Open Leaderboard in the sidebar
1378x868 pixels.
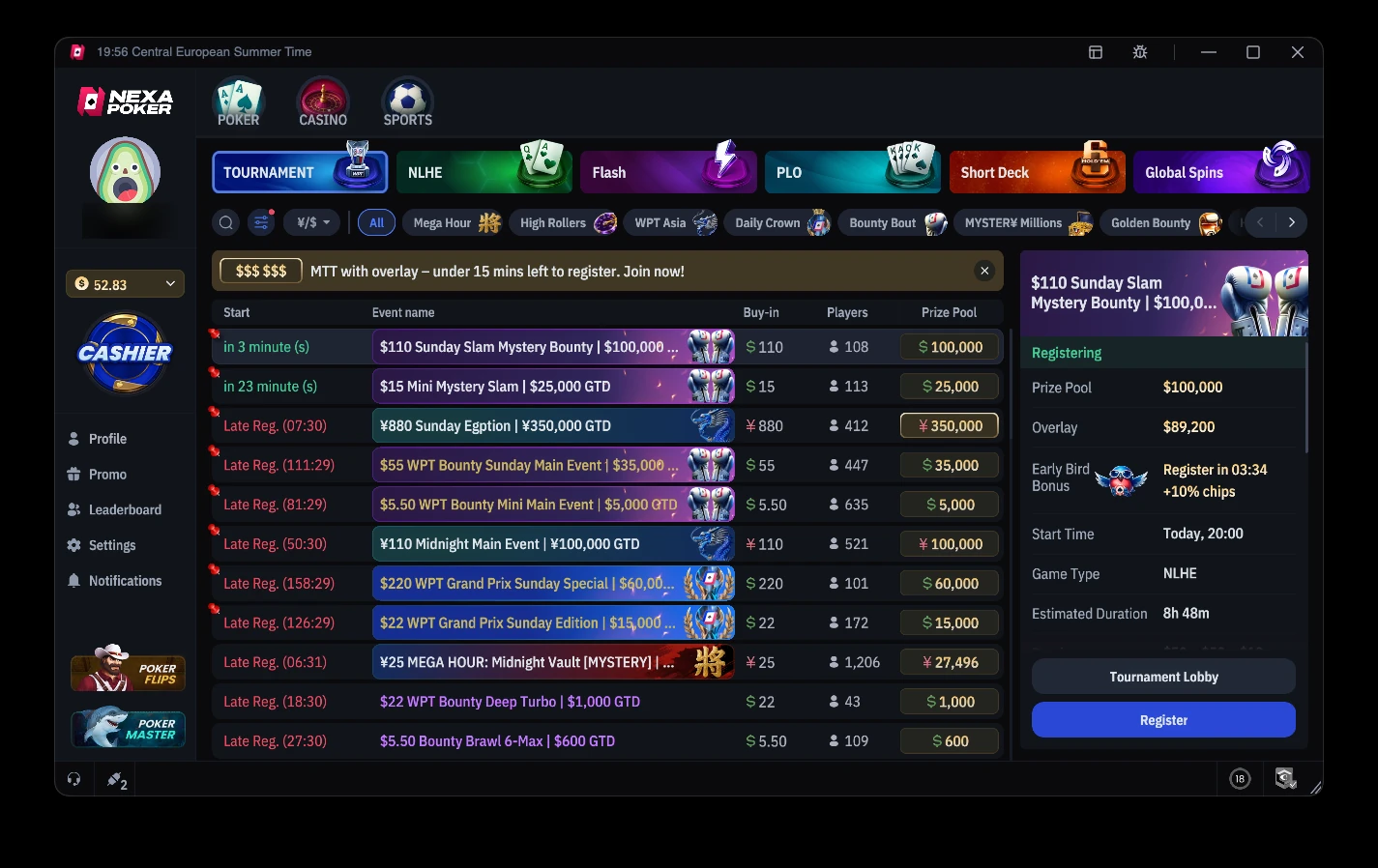114,509
